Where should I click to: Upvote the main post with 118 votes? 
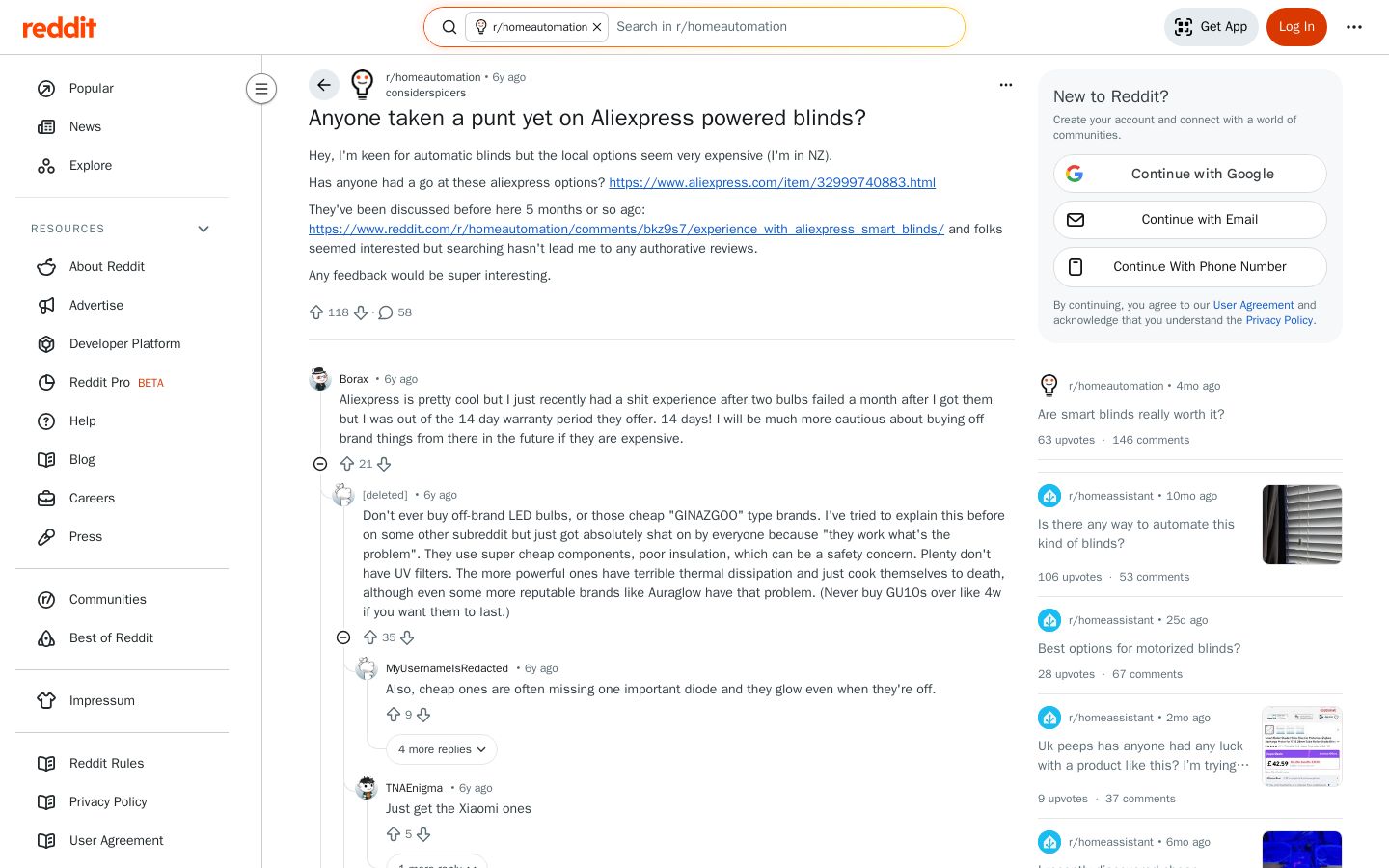(x=316, y=312)
